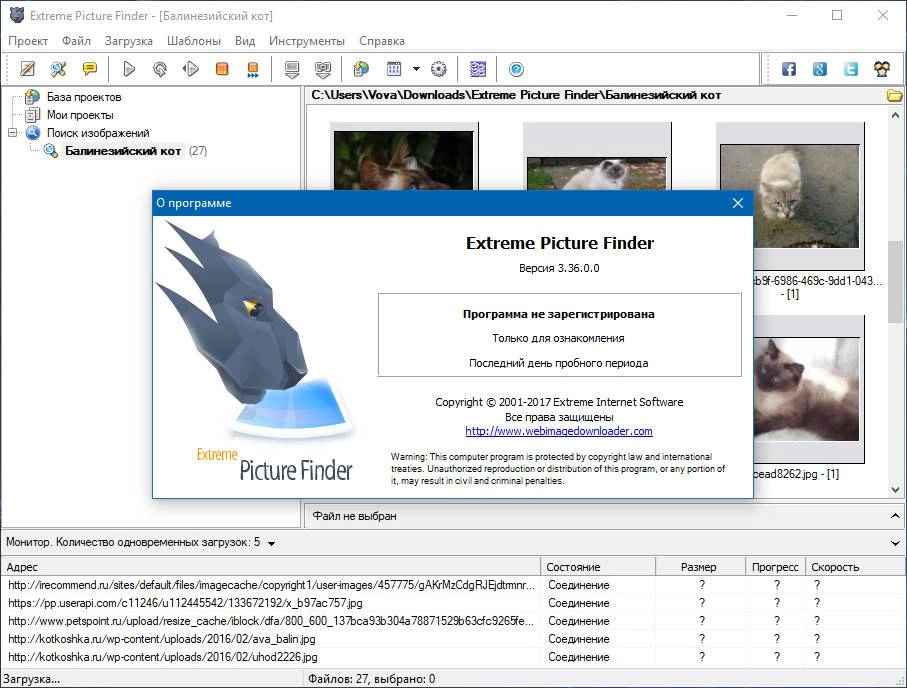This screenshot has width=907, height=688.
Task: Click the restart download circular-arrow icon
Action: tap(160, 69)
